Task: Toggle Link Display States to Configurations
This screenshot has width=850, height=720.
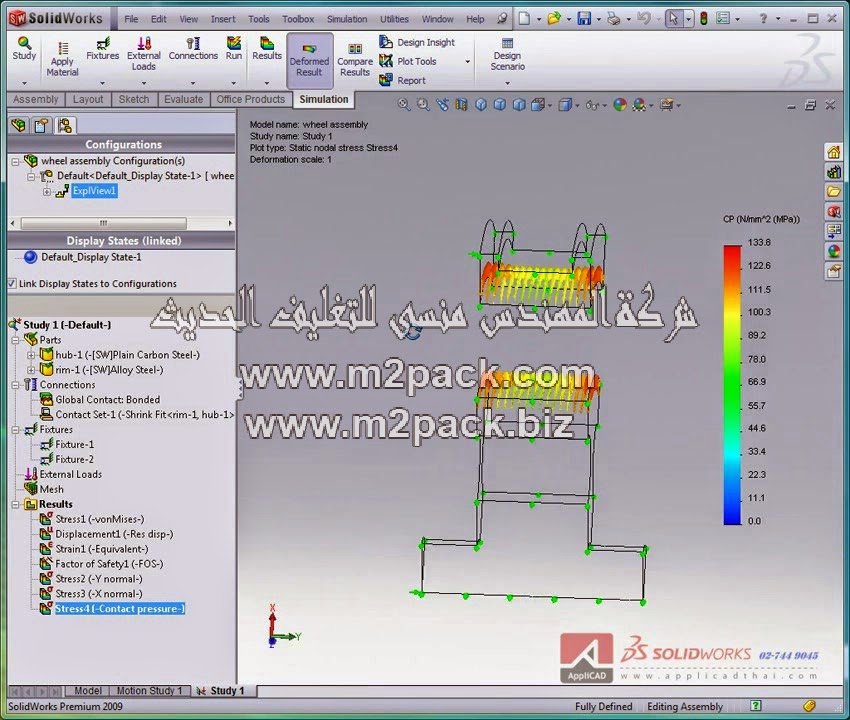Action: pyautogui.click(x=12, y=284)
